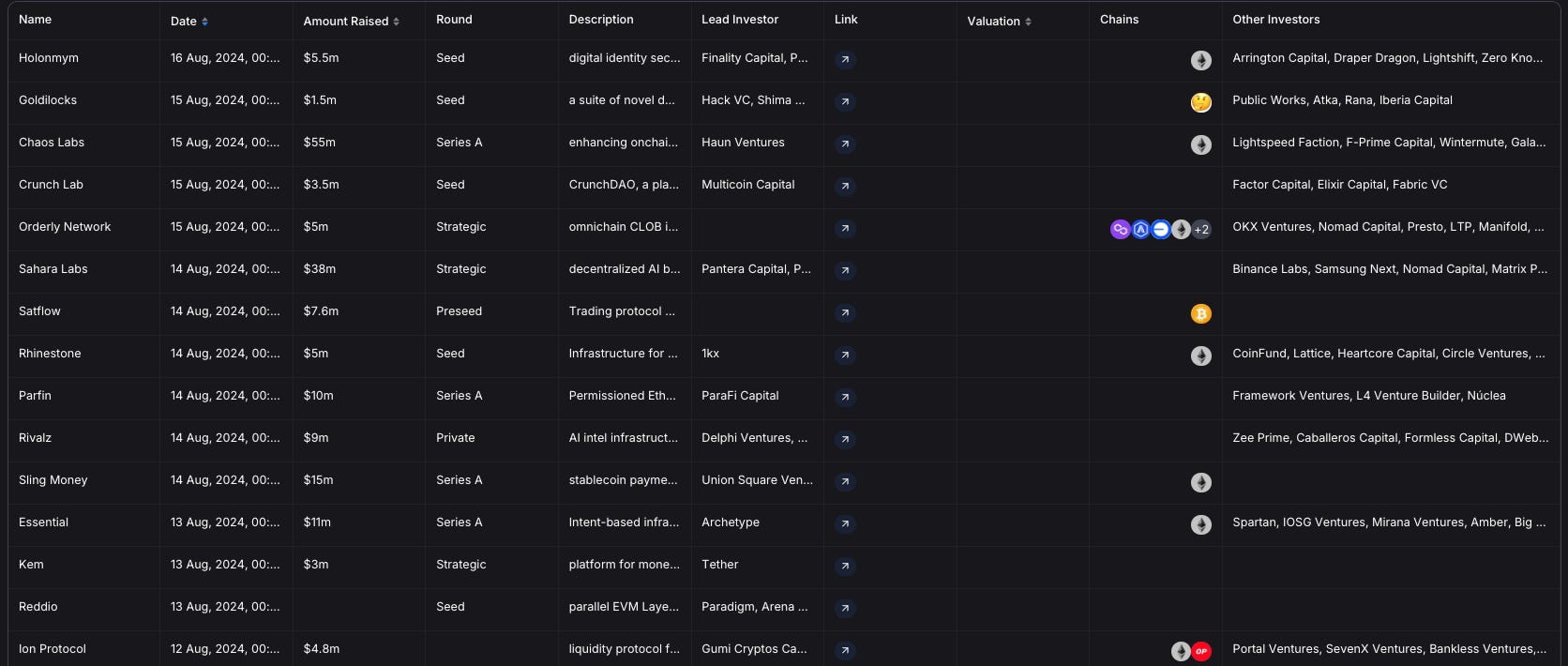Click the Private round cell for Rivalz

pos(456,438)
